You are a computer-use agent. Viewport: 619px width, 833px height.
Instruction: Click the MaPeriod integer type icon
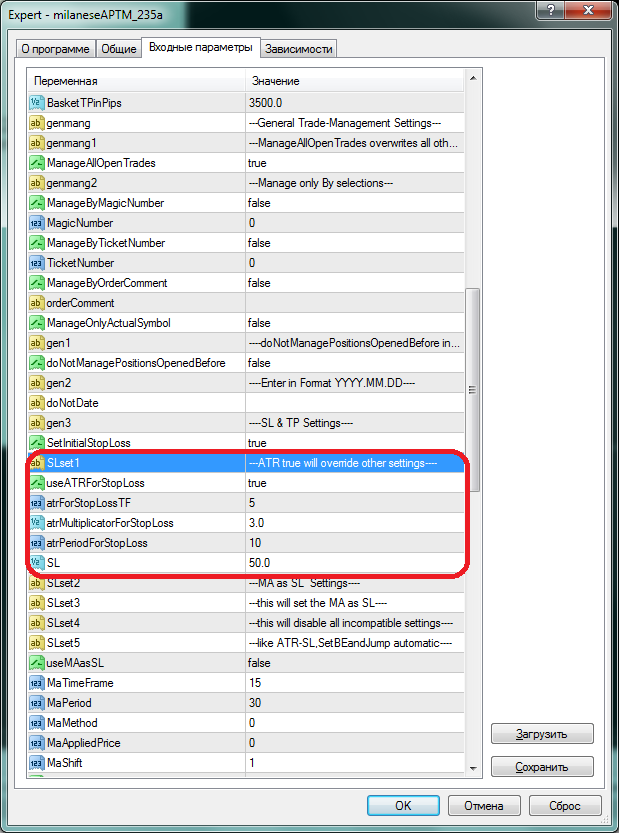pos(37,703)
